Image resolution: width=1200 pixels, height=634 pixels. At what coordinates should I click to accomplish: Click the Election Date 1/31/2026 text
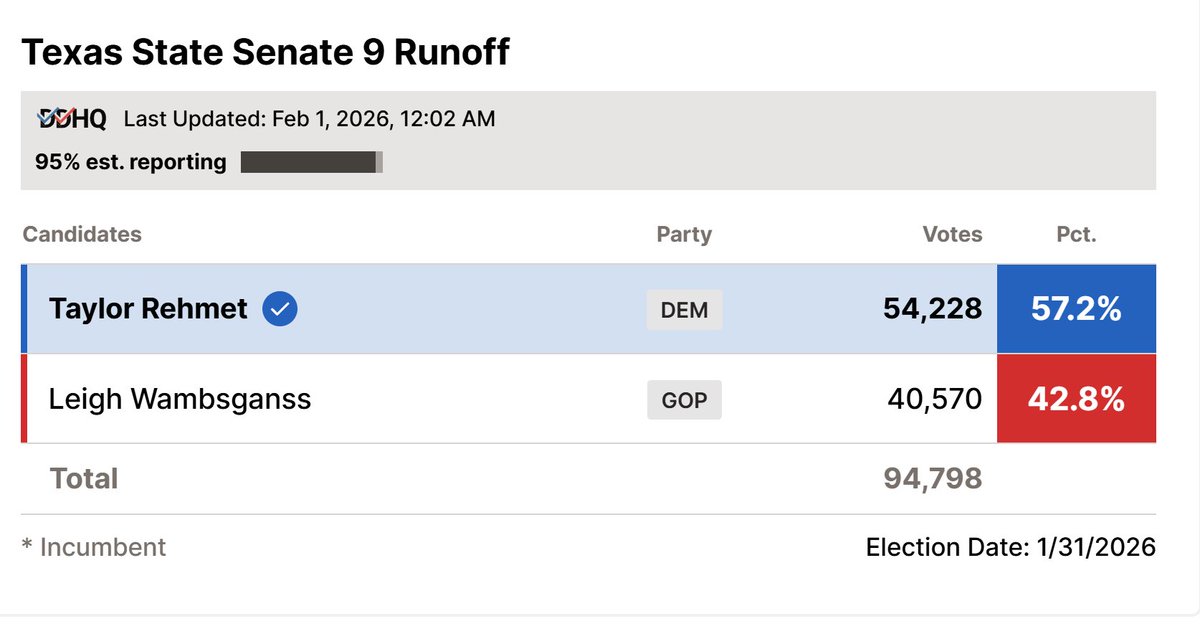(1011, 547)
